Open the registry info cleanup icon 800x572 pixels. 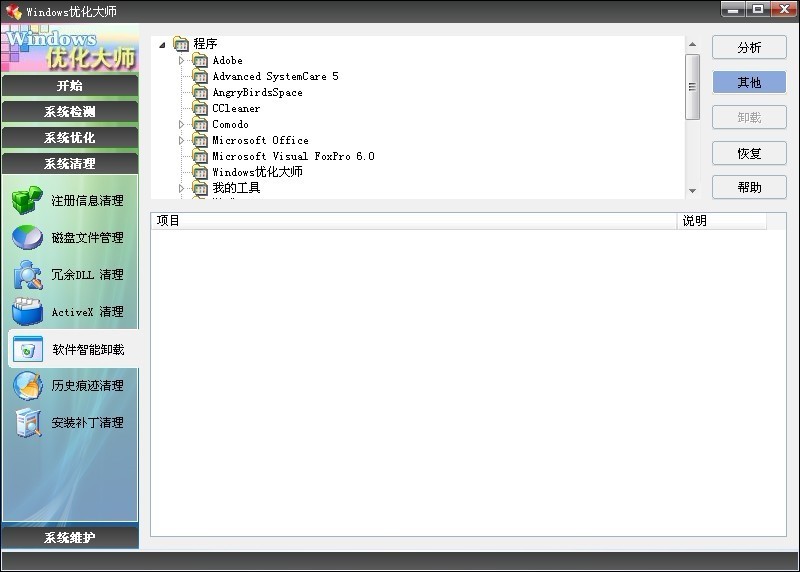tap(27, 200)
